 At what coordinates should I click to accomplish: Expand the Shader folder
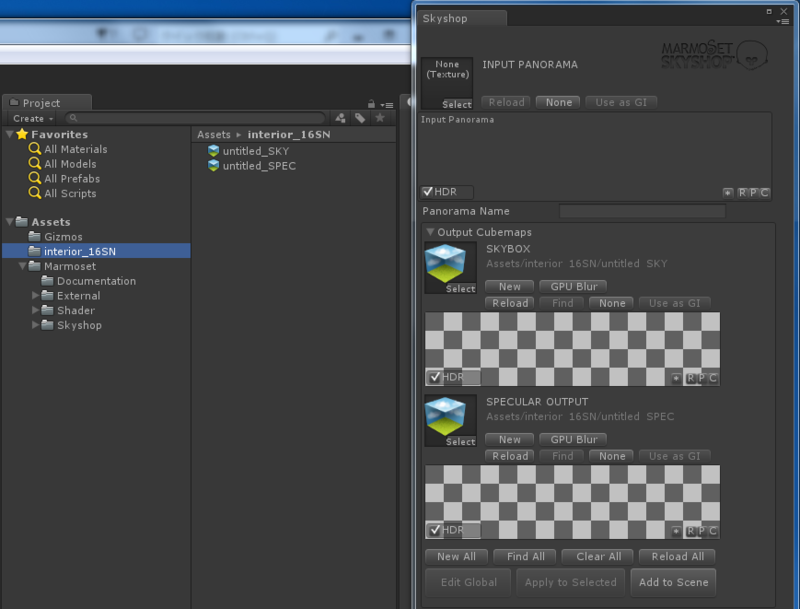click(x=35, y=310)
